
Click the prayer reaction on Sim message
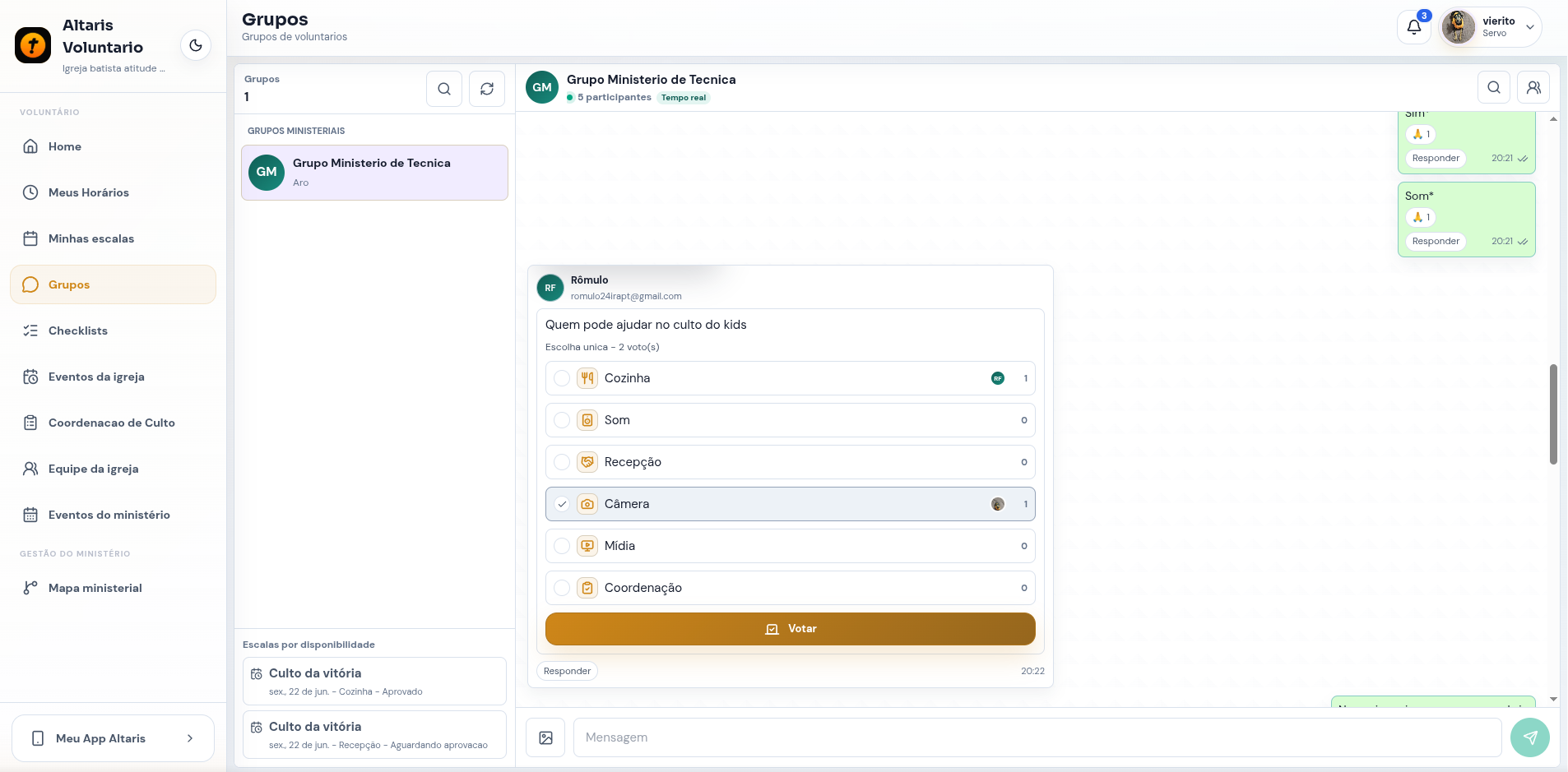[1421, 134]
